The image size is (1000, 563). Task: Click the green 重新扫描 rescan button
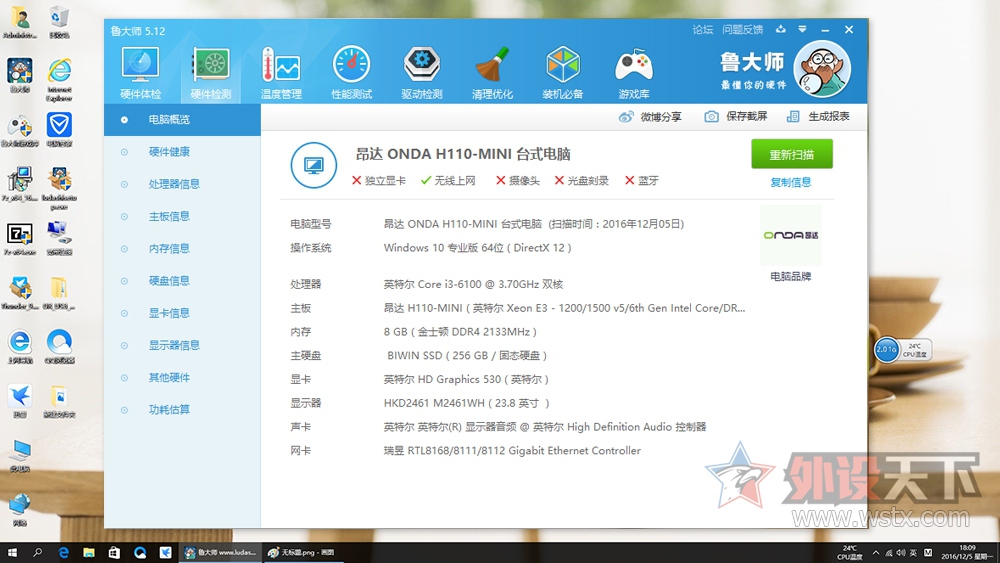coord(791,154)
